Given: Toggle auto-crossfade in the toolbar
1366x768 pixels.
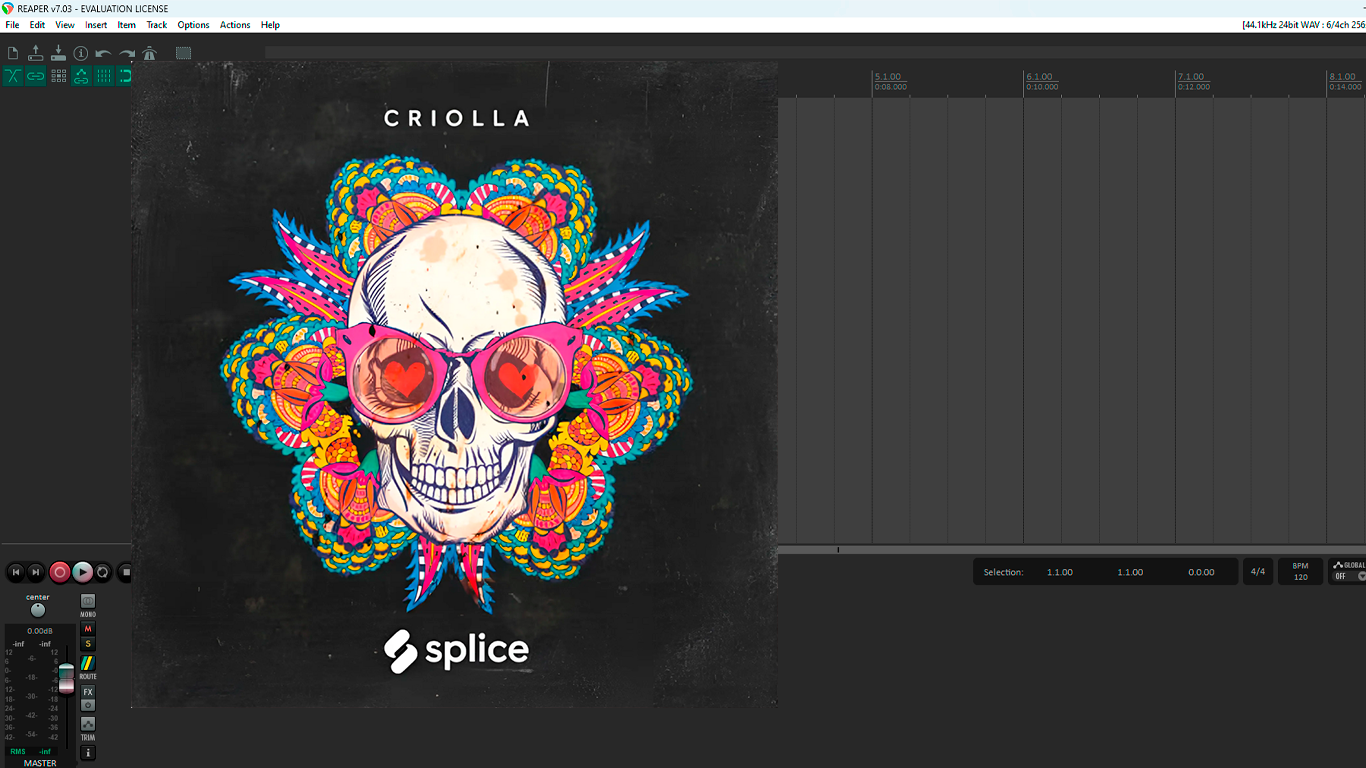Looking at the screenshot, I should coord(13,76).
